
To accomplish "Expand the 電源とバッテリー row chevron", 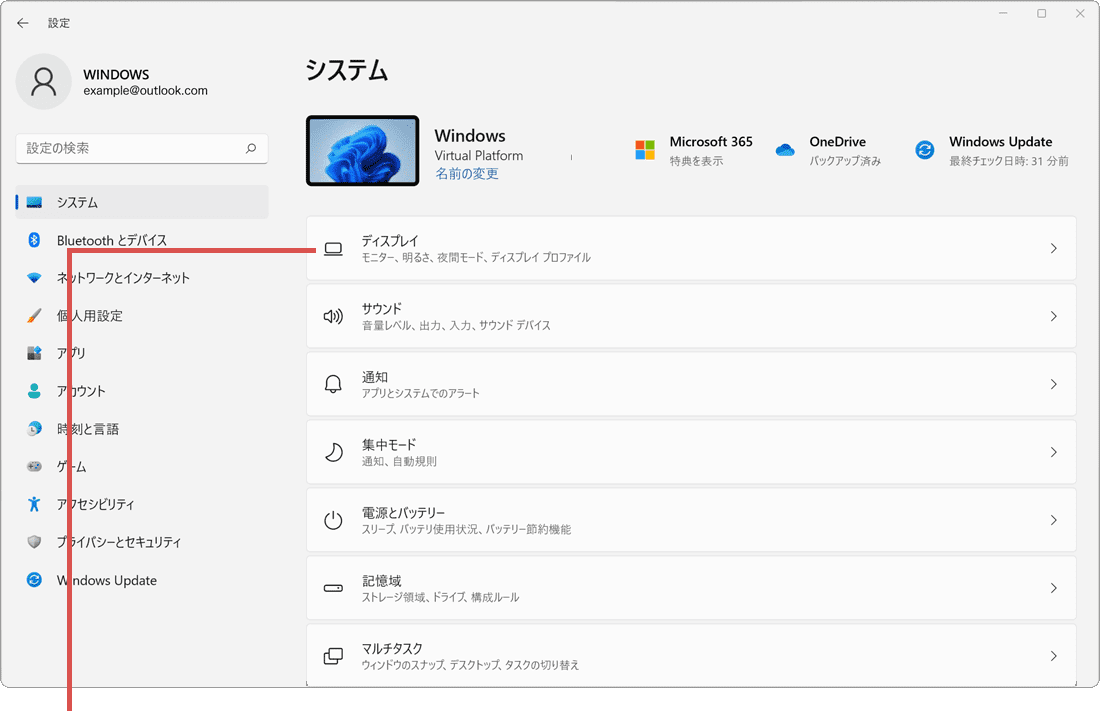I will coord(1053,520).
